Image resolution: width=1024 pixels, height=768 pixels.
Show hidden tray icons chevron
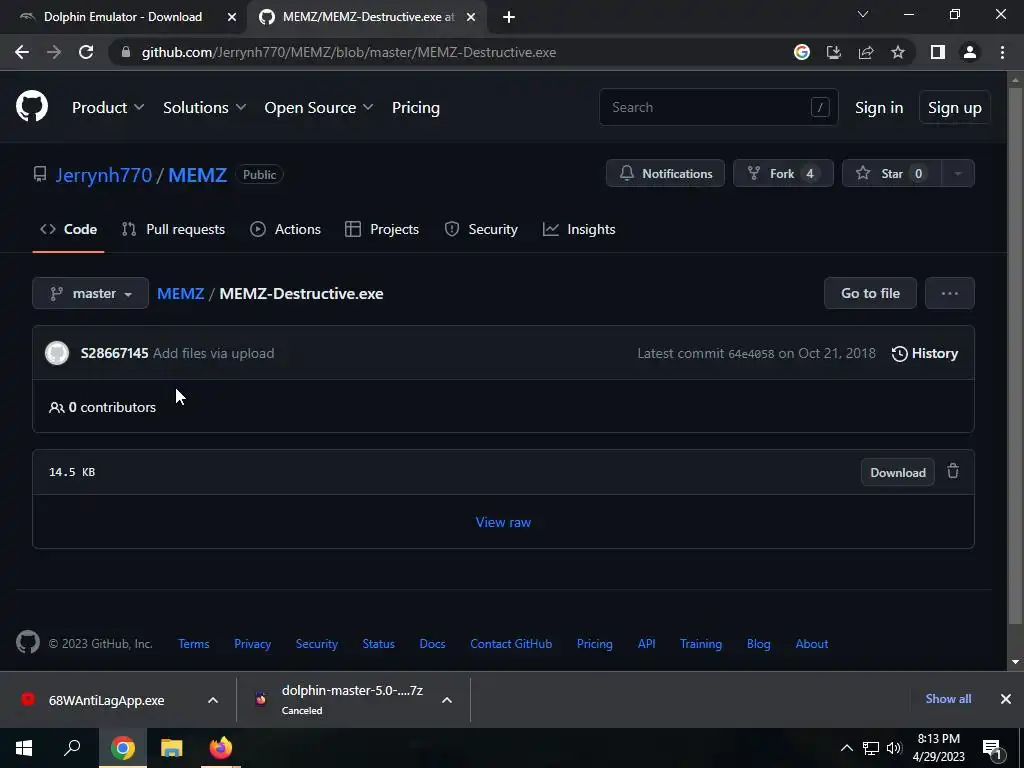click(846, 748)
